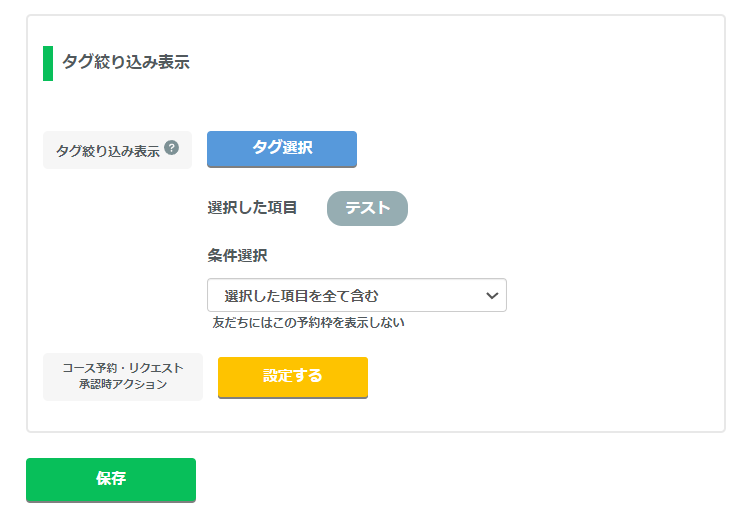Select the テスト tag chip
Image resolution: width=741 pixels, height=510 pixels.
tap(367, 208)
